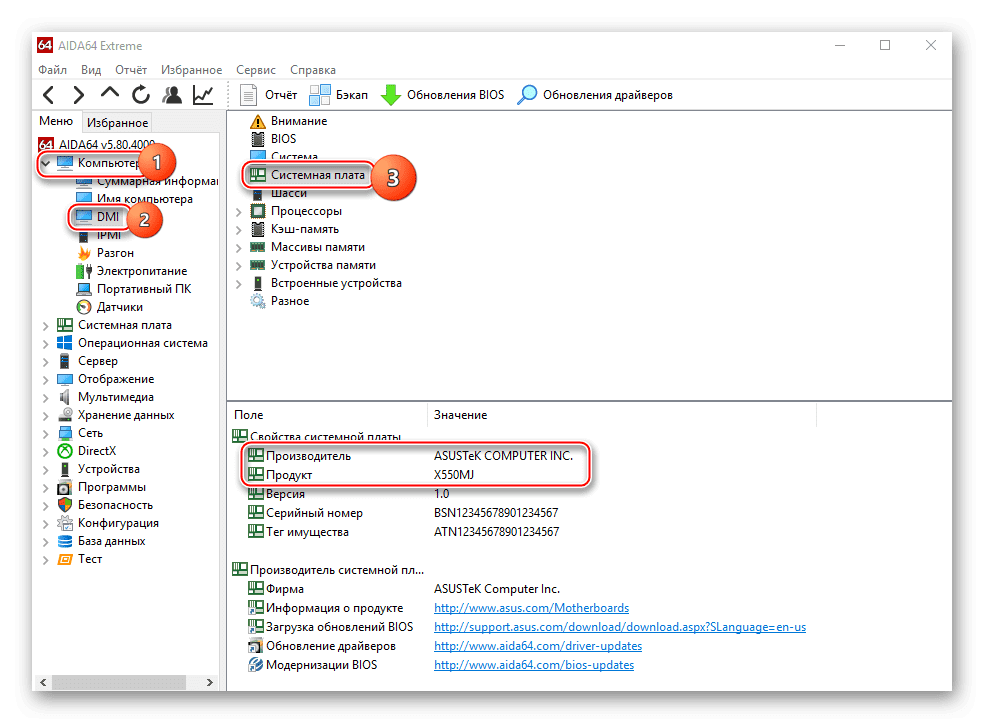This screenshot has height=723, width=984.
Task: Click Обновления BIOS toolbar button
Action: 442,95
